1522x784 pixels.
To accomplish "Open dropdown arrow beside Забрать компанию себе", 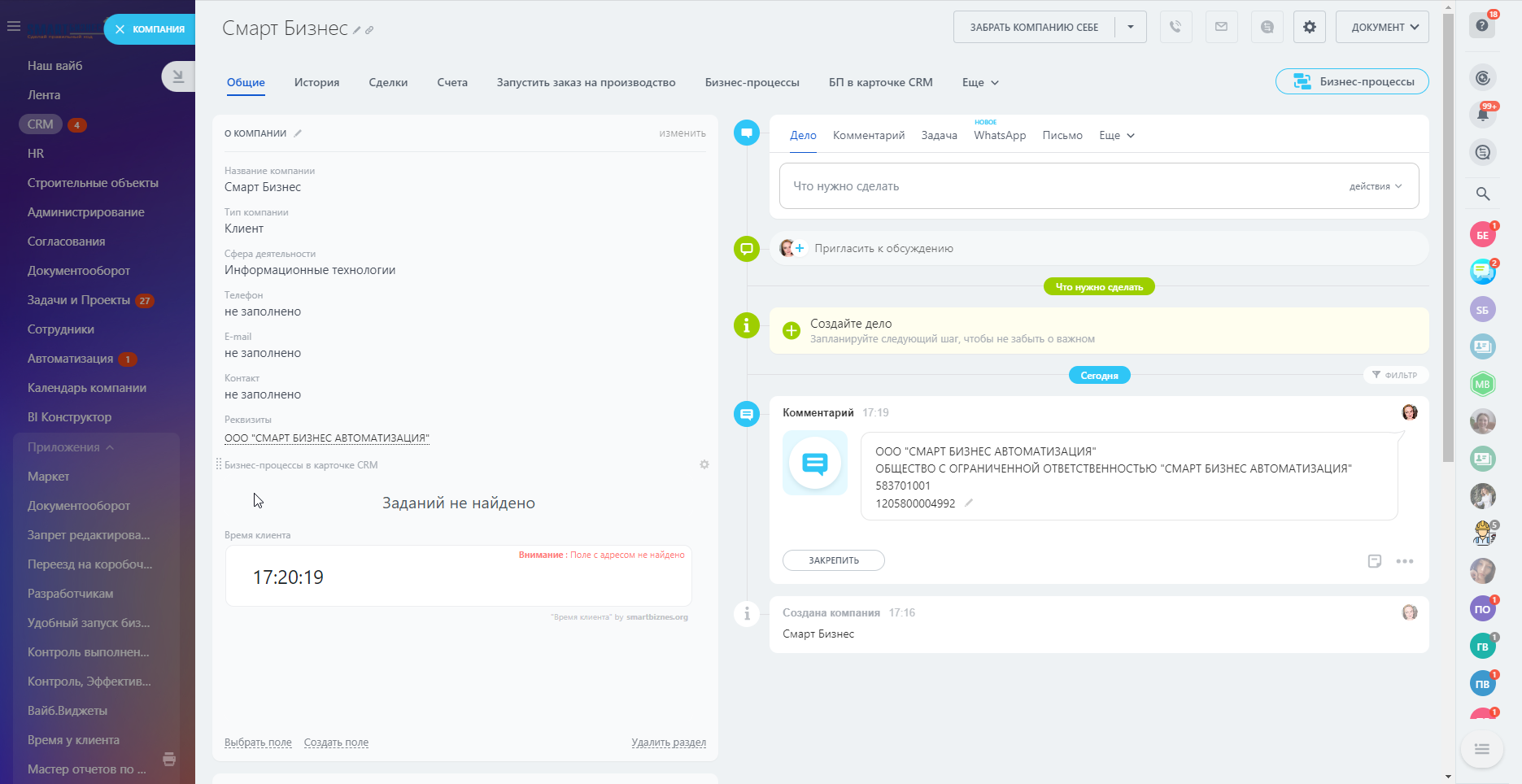I will pyautogui.click(x=1131, y=27).
